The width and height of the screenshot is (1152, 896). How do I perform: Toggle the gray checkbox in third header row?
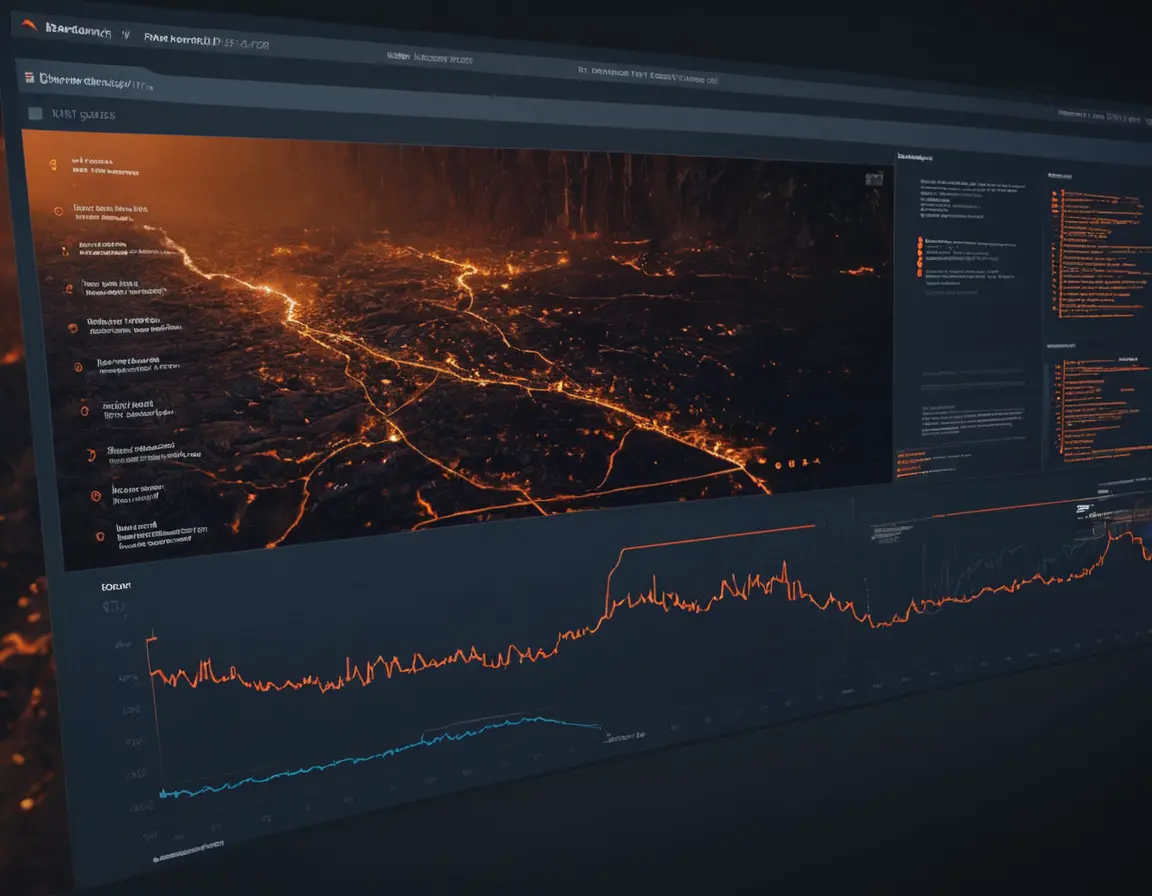point(35,114)
